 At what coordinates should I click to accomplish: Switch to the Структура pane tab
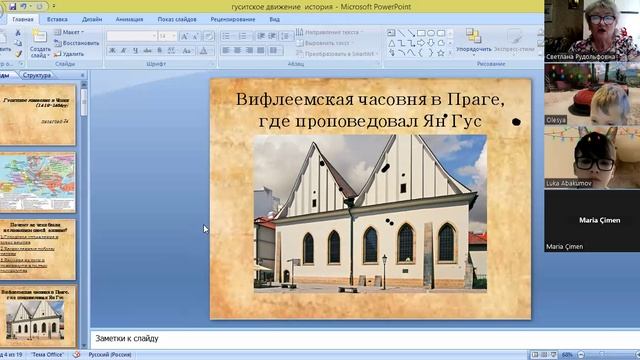pyautogui.click(x=37, y=75)
